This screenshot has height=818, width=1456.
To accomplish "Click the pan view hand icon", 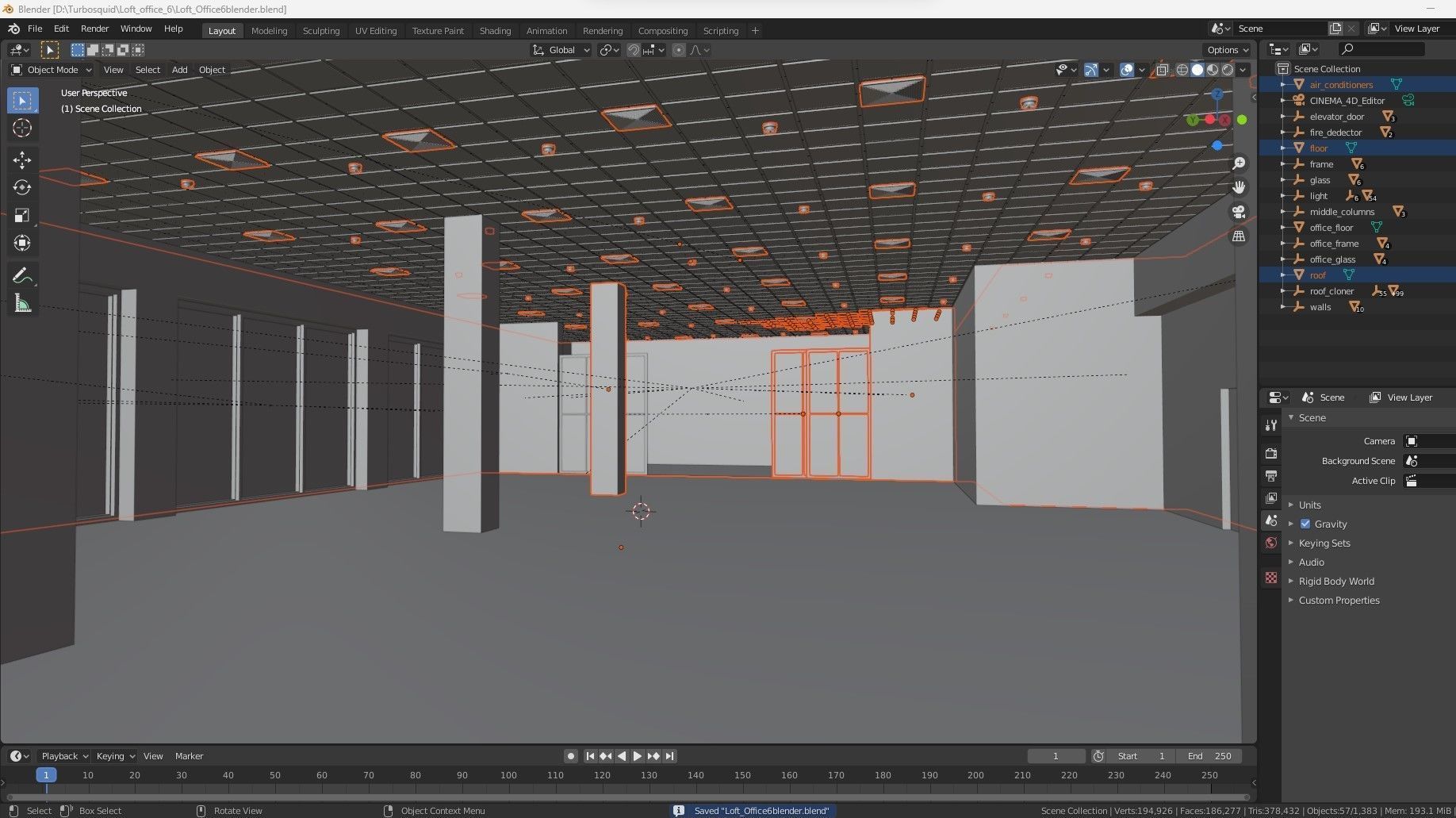I will tap(1239, 187).
